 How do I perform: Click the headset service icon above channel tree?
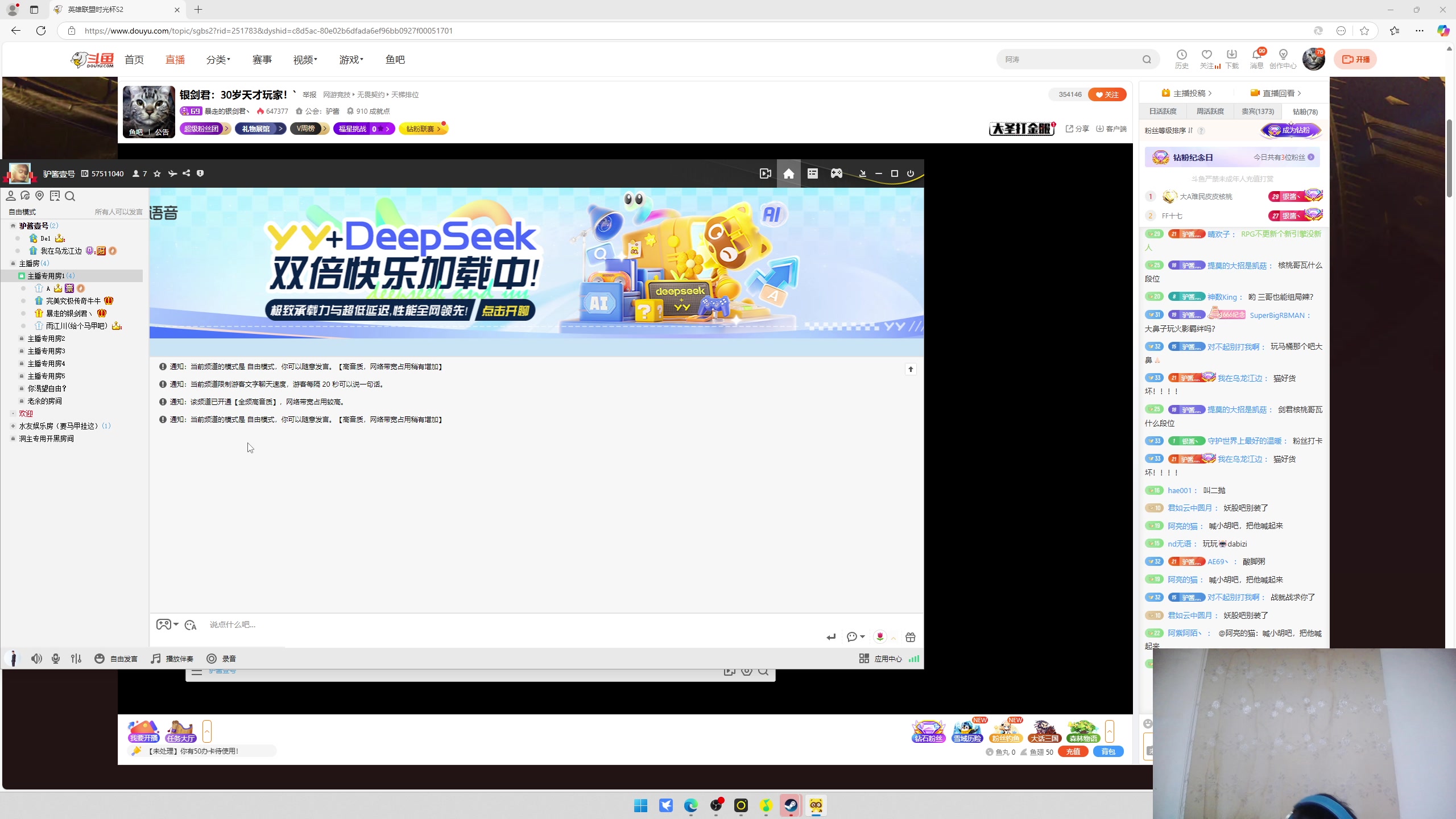coord(25,196)
